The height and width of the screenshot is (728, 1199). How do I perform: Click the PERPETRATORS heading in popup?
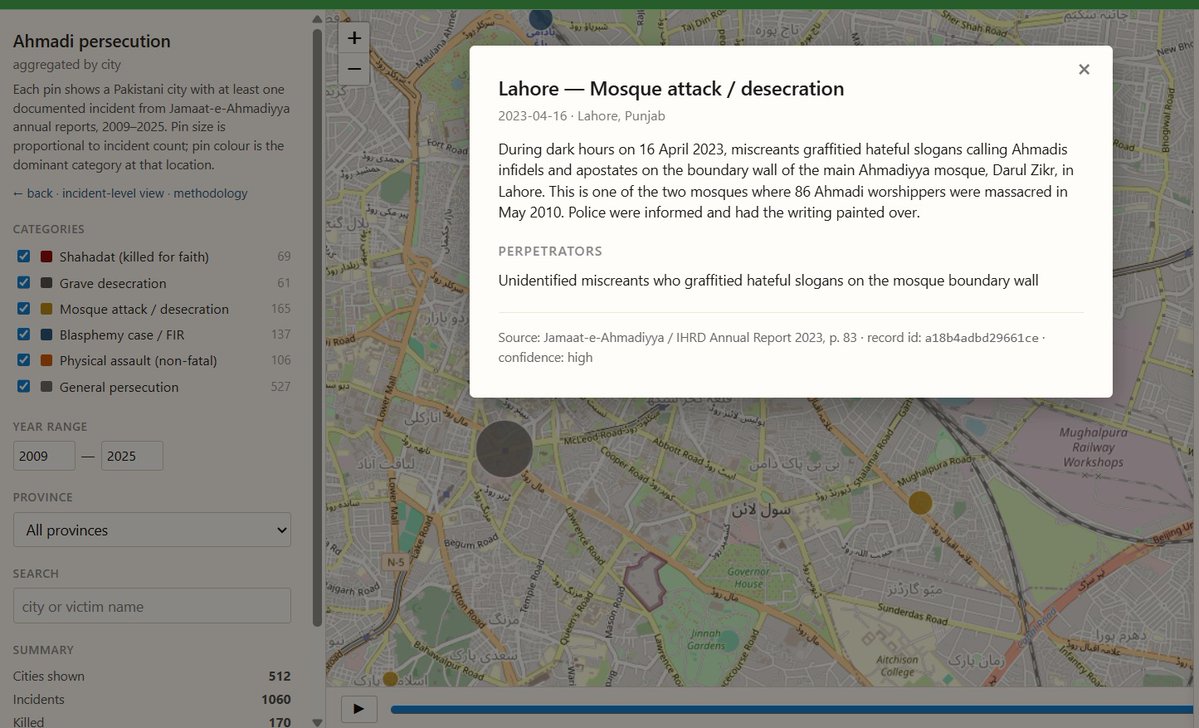(x=550, y=252)
